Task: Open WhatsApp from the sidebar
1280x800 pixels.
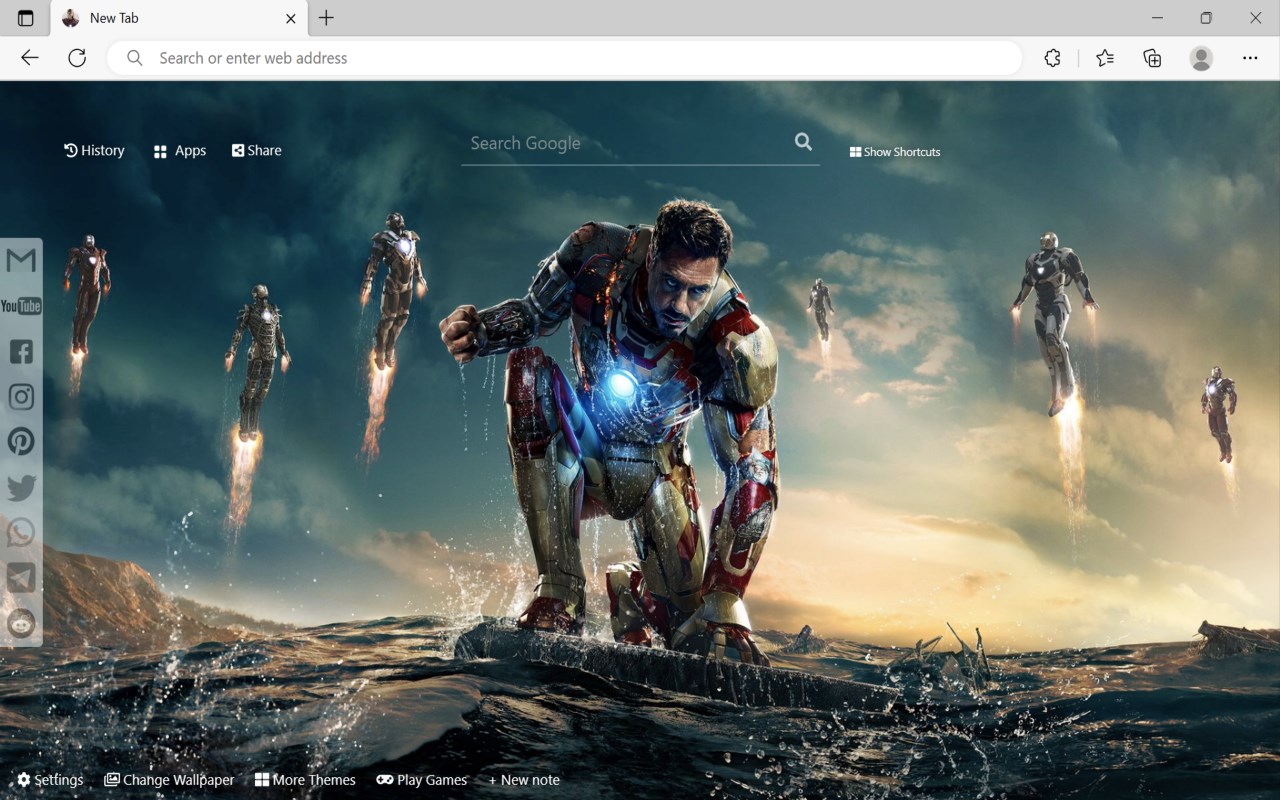Action: 21,533
